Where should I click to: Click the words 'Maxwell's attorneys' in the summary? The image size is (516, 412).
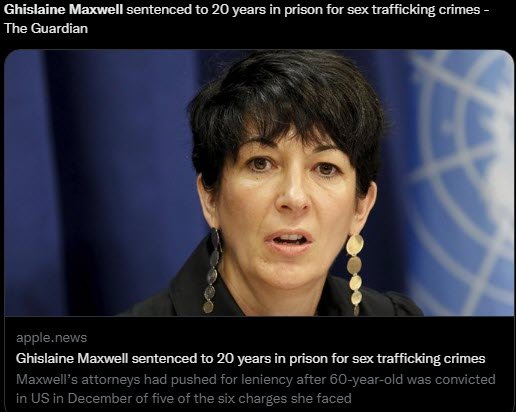click(78, 379)
